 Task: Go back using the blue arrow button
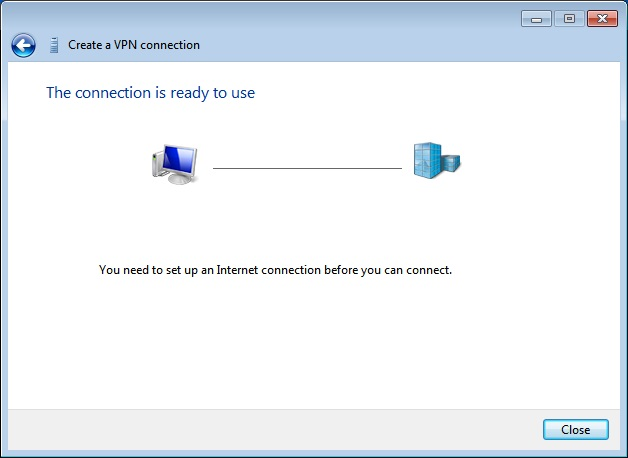(23, 45)
